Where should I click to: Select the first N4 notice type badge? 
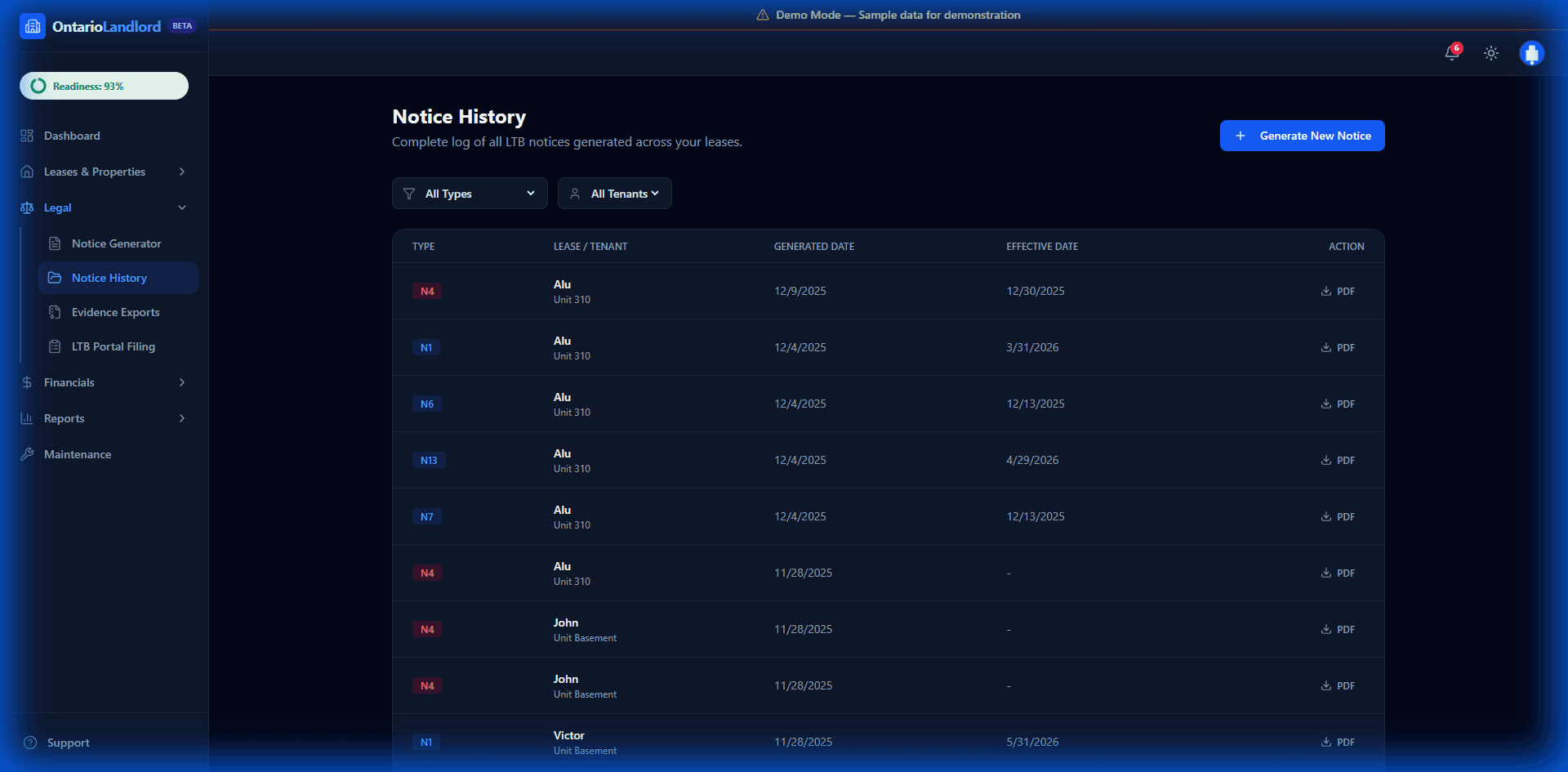[x=427, y=291]
